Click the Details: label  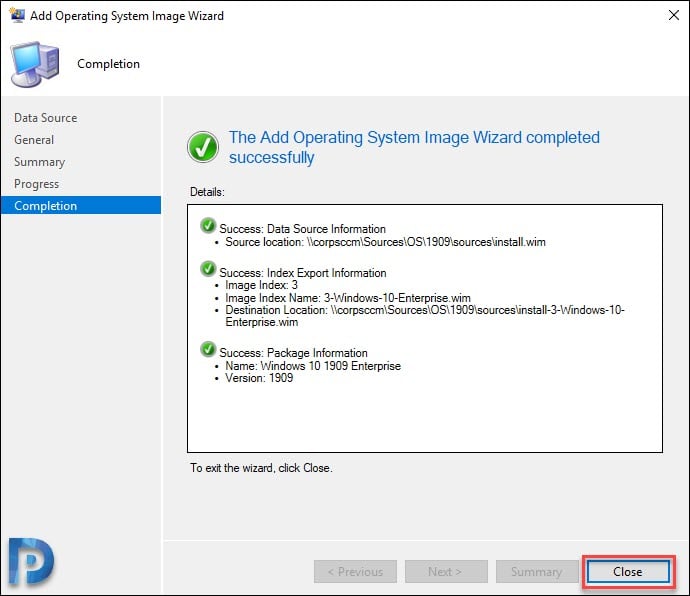point(207,192)
